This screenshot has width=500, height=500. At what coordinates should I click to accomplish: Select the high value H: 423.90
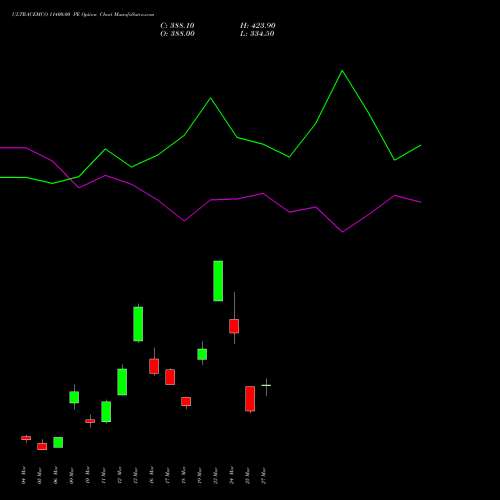pos(258,26)
